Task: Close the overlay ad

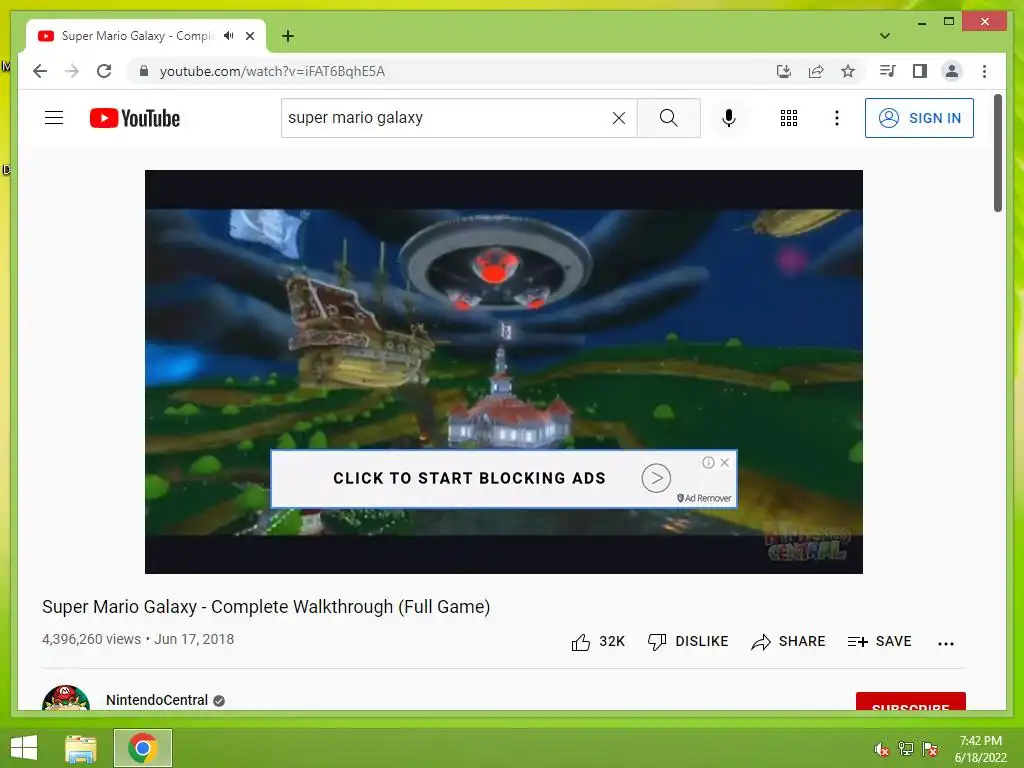Action: click(724, 462)
